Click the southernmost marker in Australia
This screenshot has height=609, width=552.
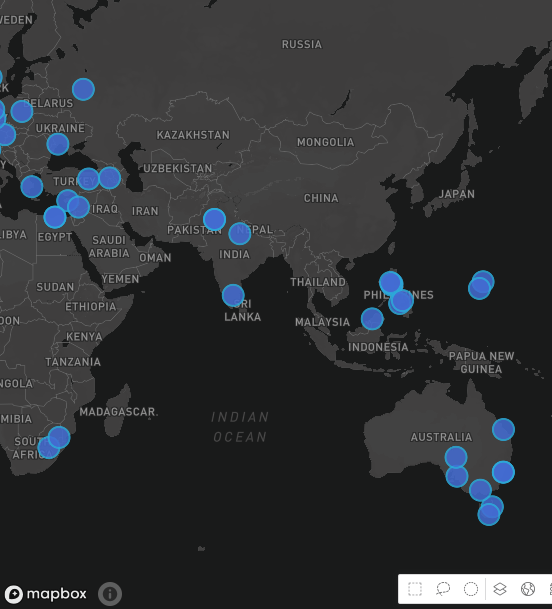click(x=489, y=514)
